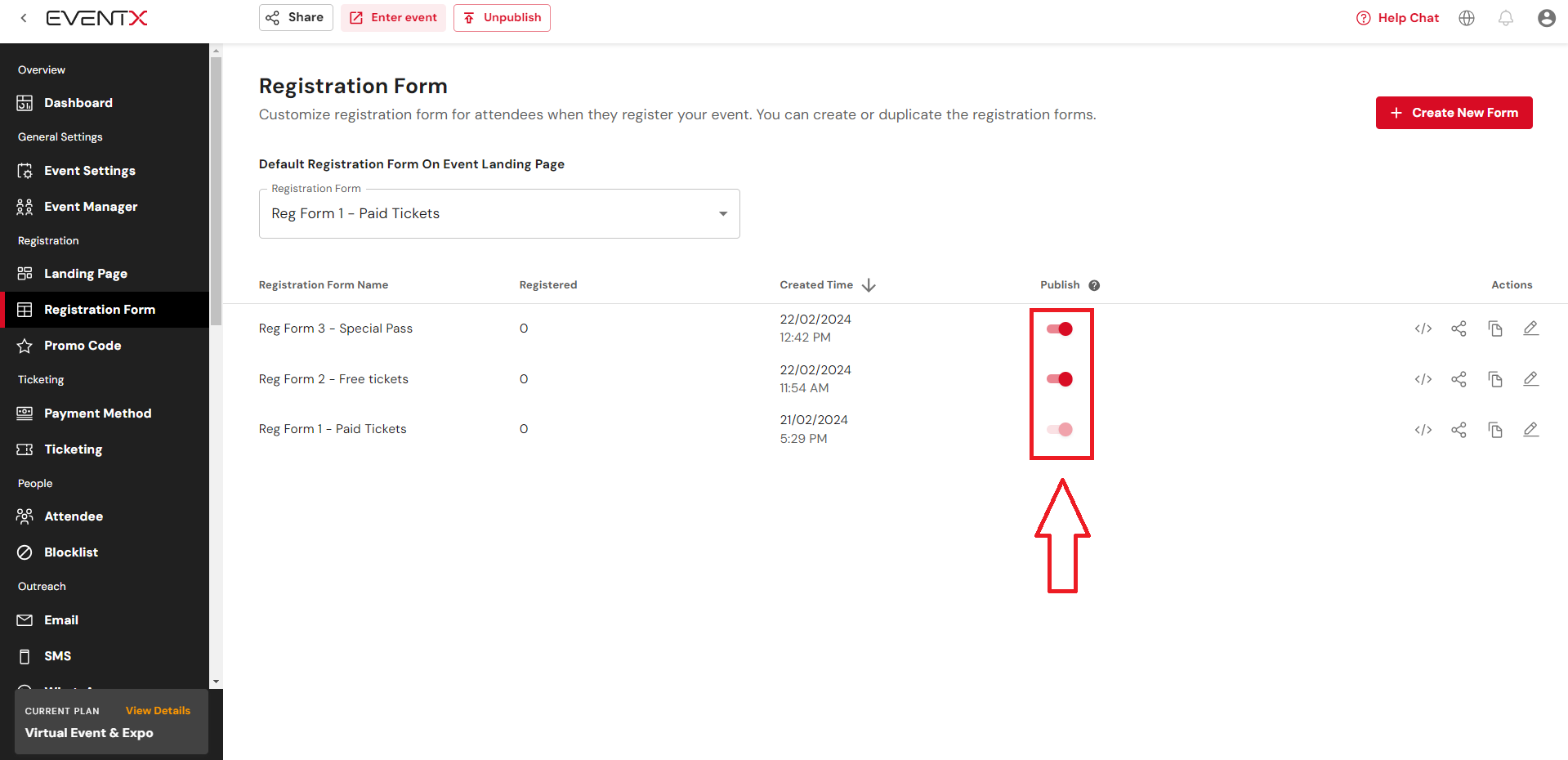
Task: Click Reg Form 2 - Free tickets name
Action: (333, 379)
